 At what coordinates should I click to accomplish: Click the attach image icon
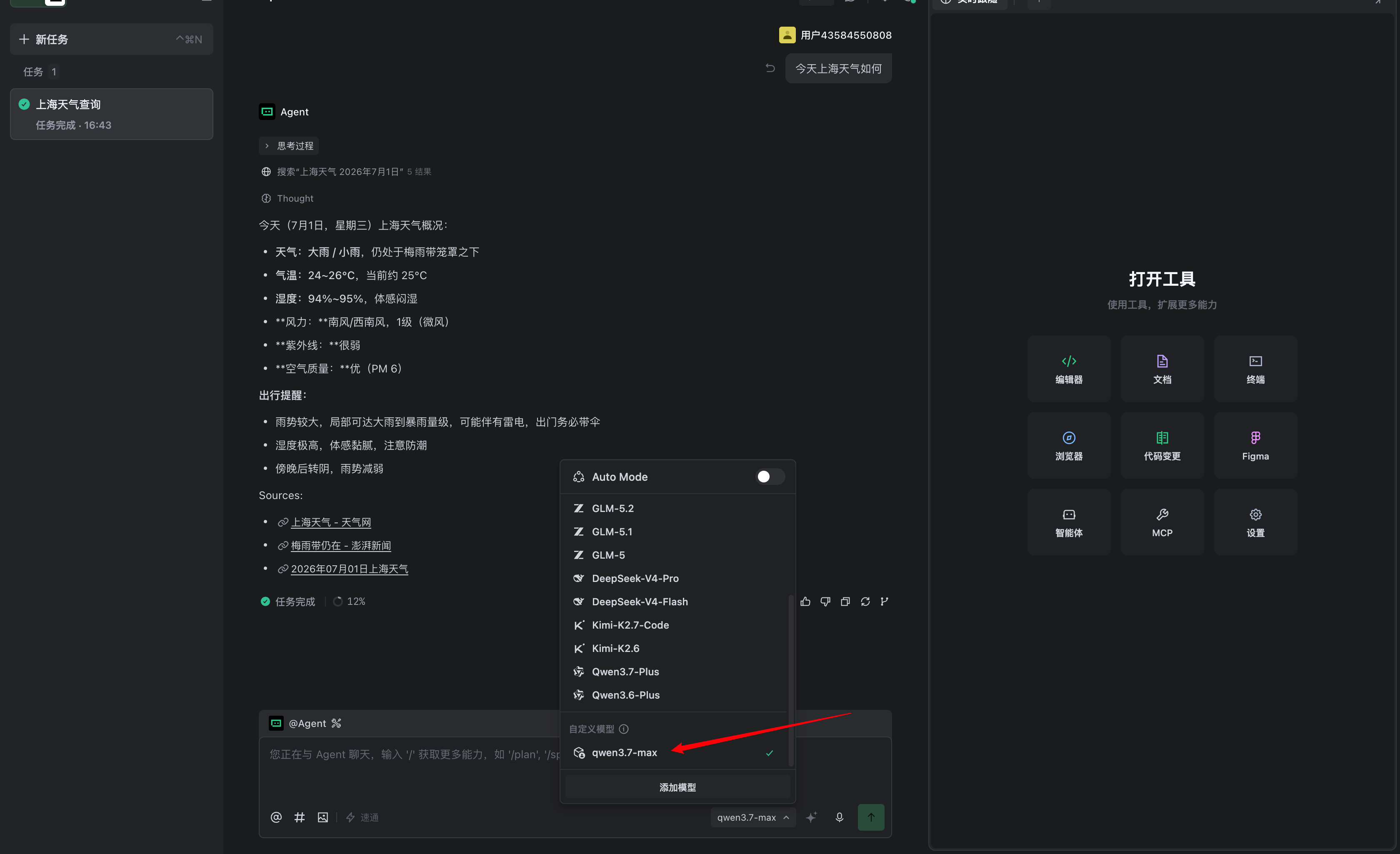[x=323, y=817]
